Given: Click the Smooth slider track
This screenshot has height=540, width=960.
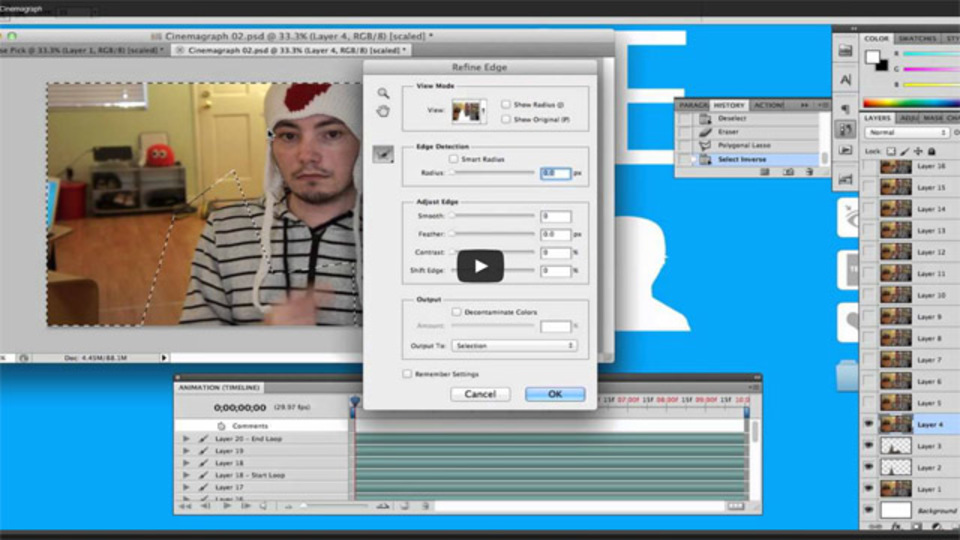Looking at the screenshot, I should 493,216.
